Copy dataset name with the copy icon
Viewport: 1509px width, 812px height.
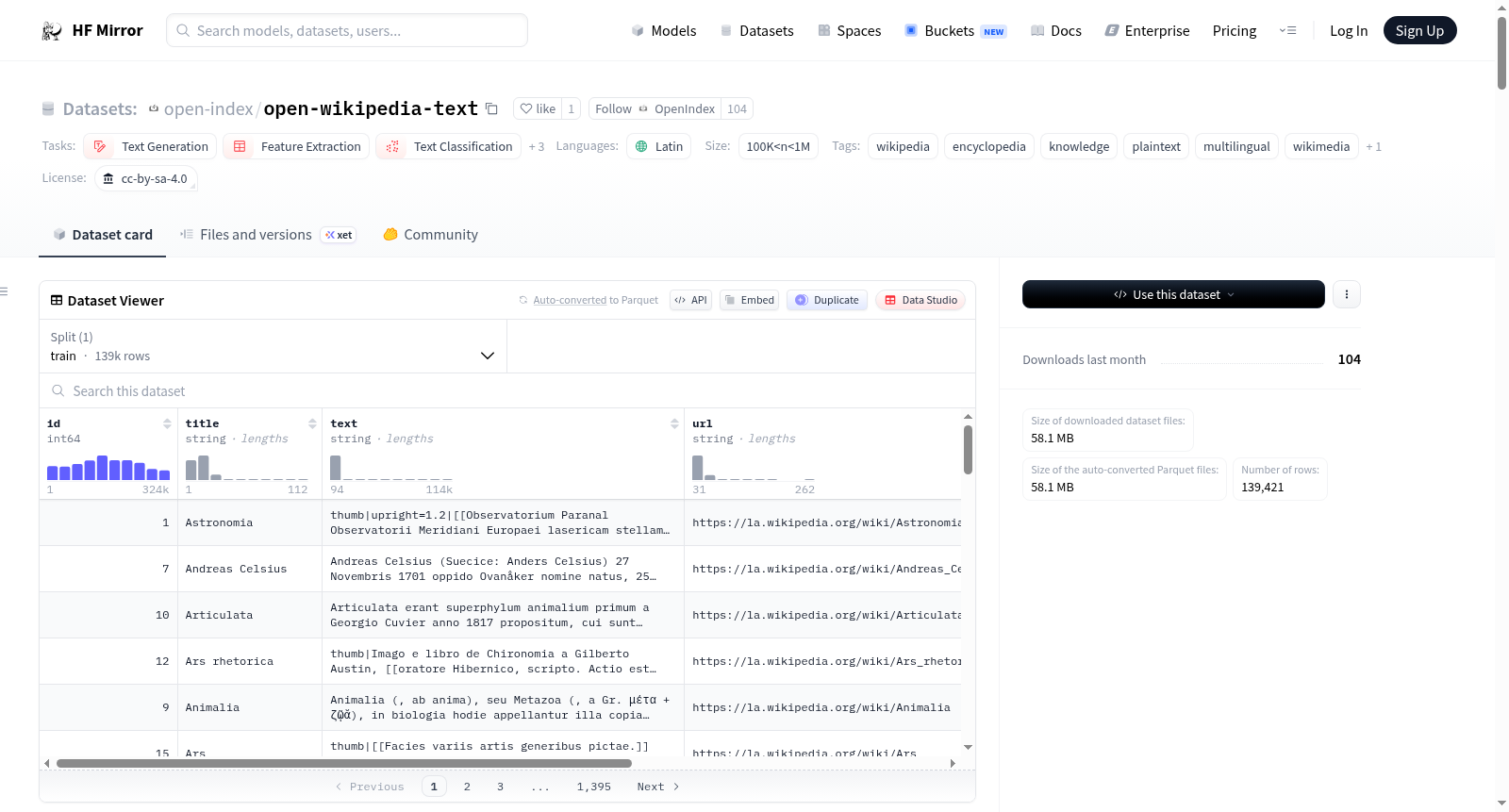pos(491,108)
